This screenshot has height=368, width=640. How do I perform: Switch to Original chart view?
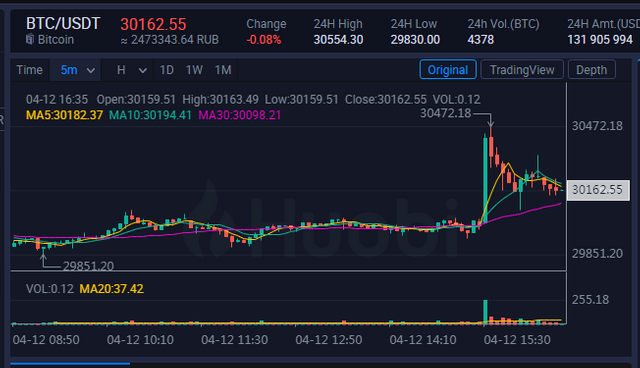[x=448, y=70]
